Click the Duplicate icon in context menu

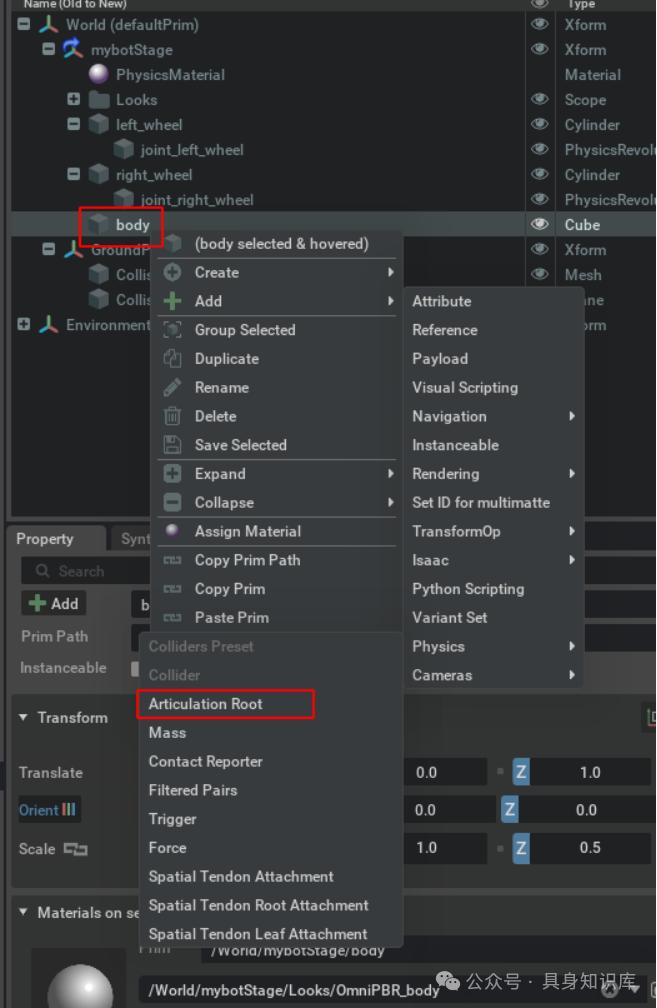[173, 358]
